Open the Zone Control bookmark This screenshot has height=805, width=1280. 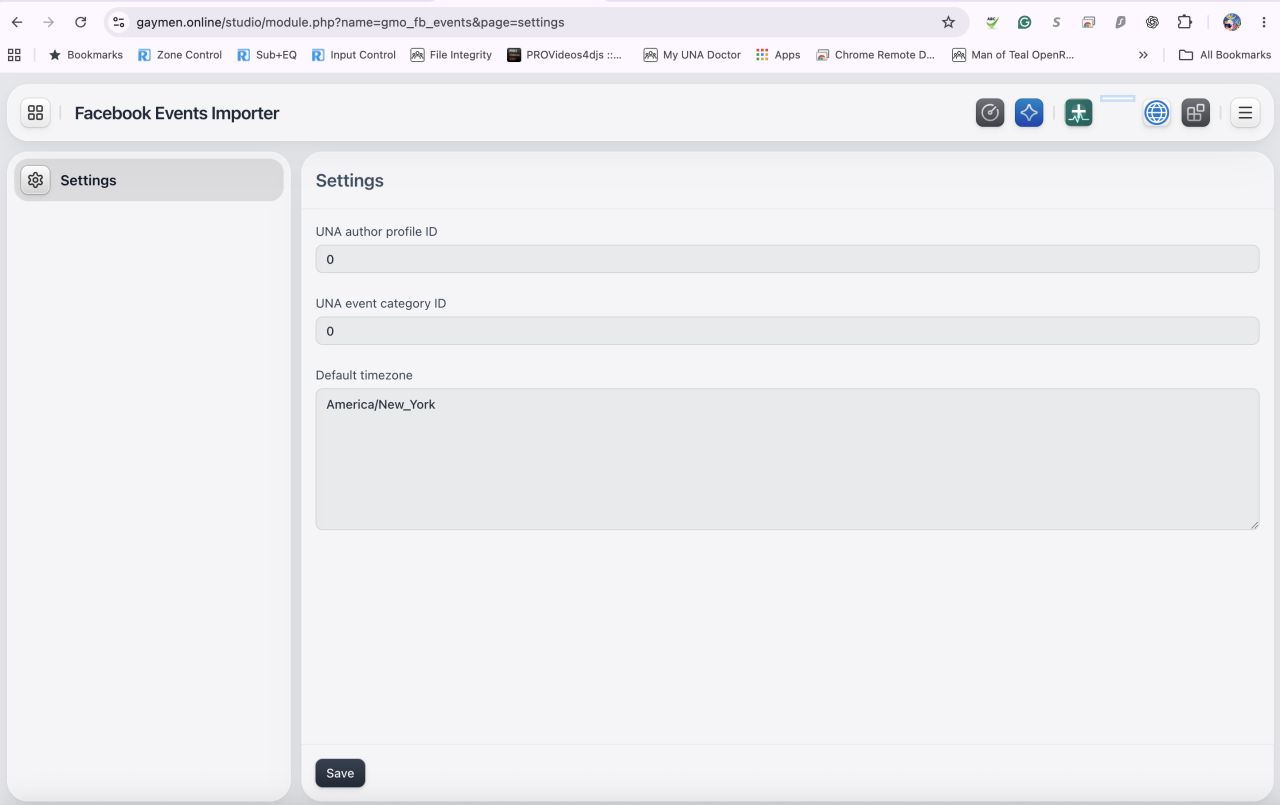(x=180, y=55)
